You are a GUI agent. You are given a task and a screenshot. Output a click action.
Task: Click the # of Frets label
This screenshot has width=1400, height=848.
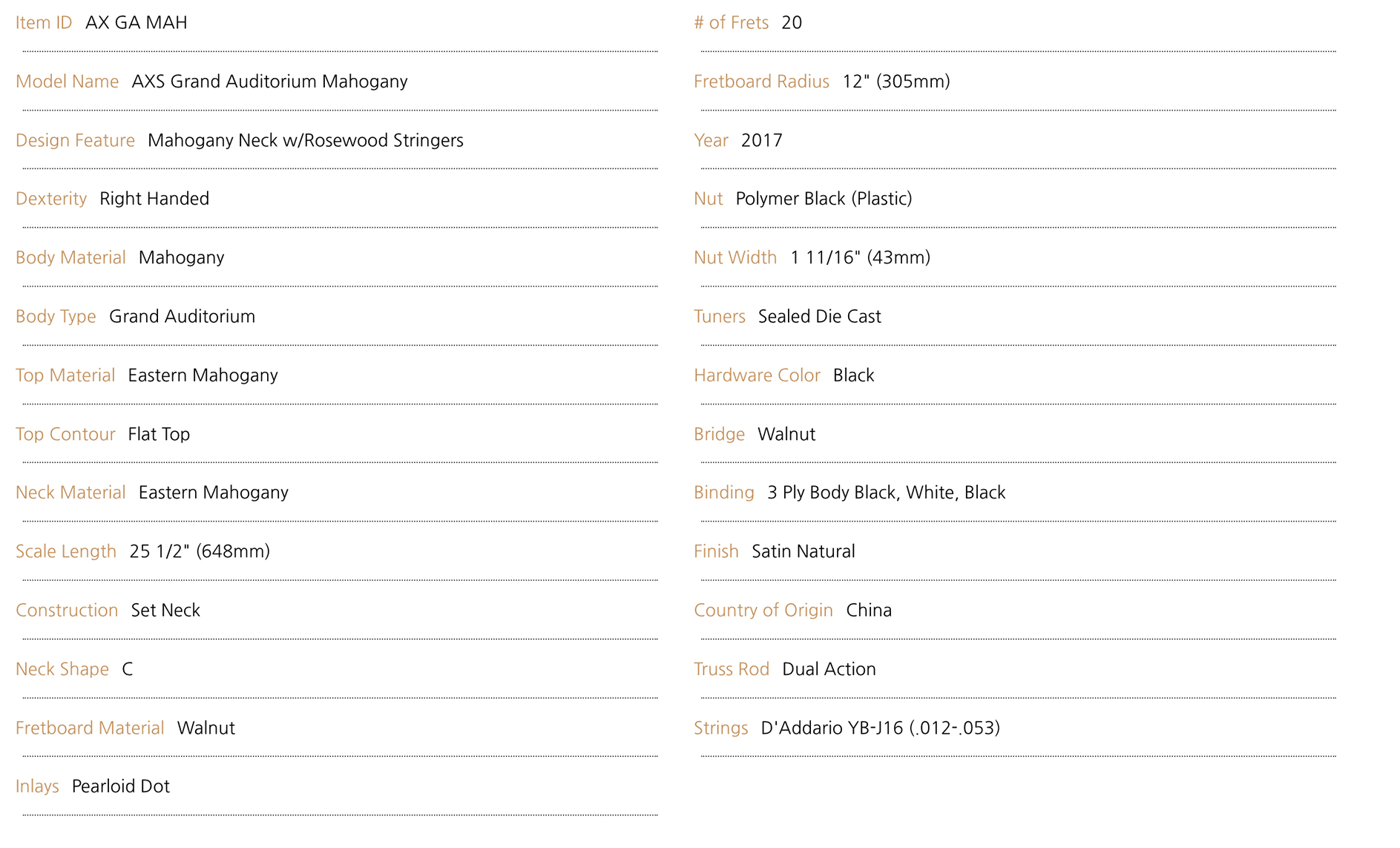point(731,22)
